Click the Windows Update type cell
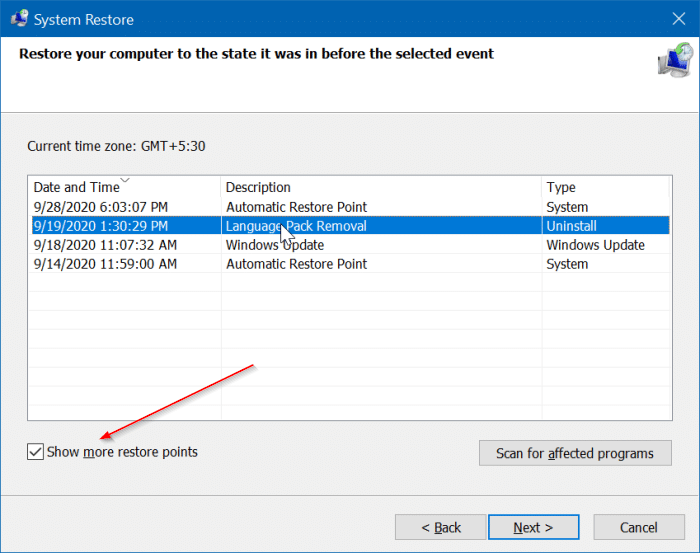This screenshot has width=700, height=553. point(596,245)
